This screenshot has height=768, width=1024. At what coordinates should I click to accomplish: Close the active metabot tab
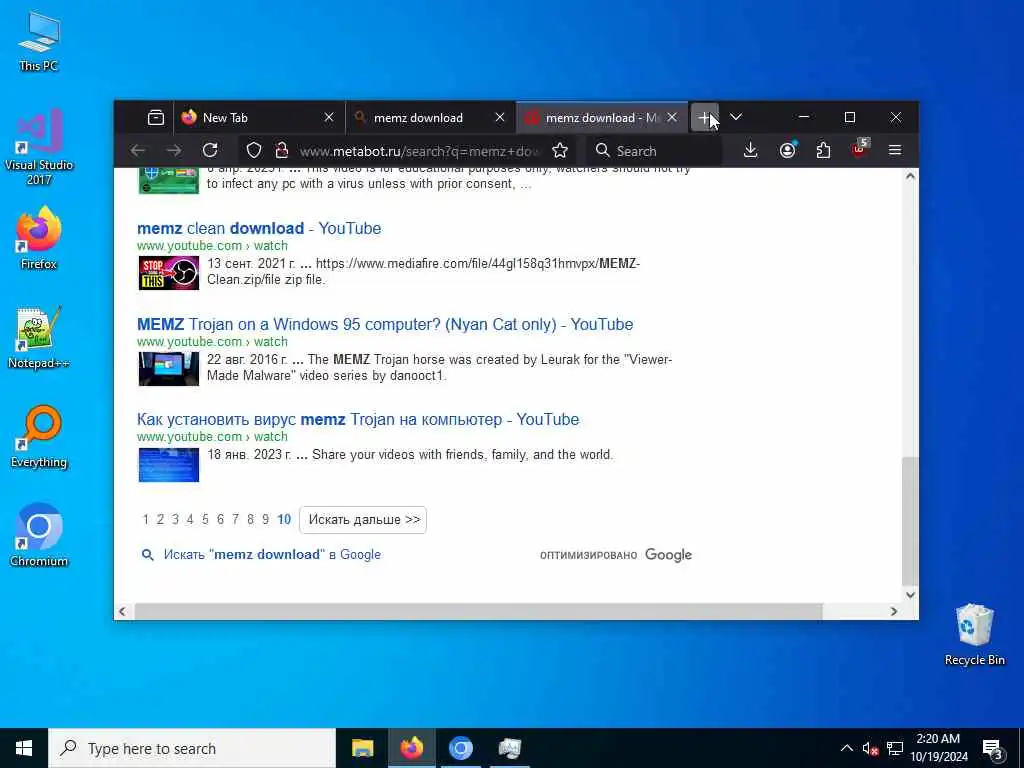tap(672, 118)
